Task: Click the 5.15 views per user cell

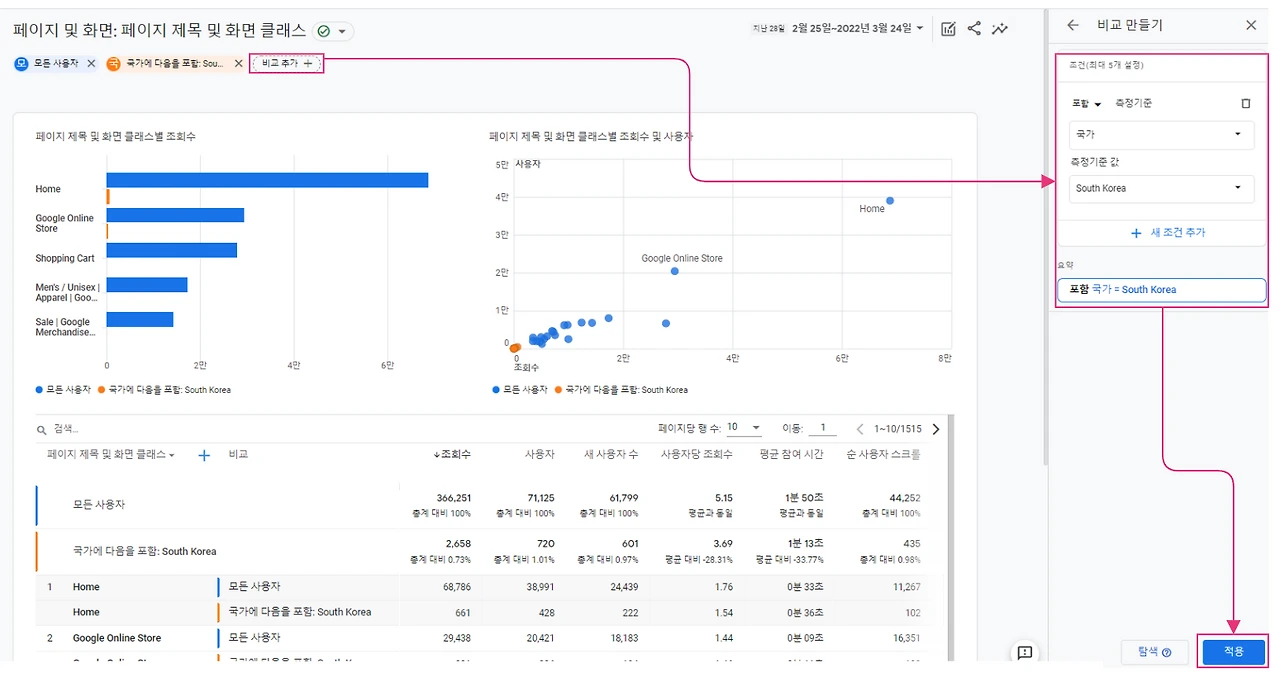Action: 723,497
